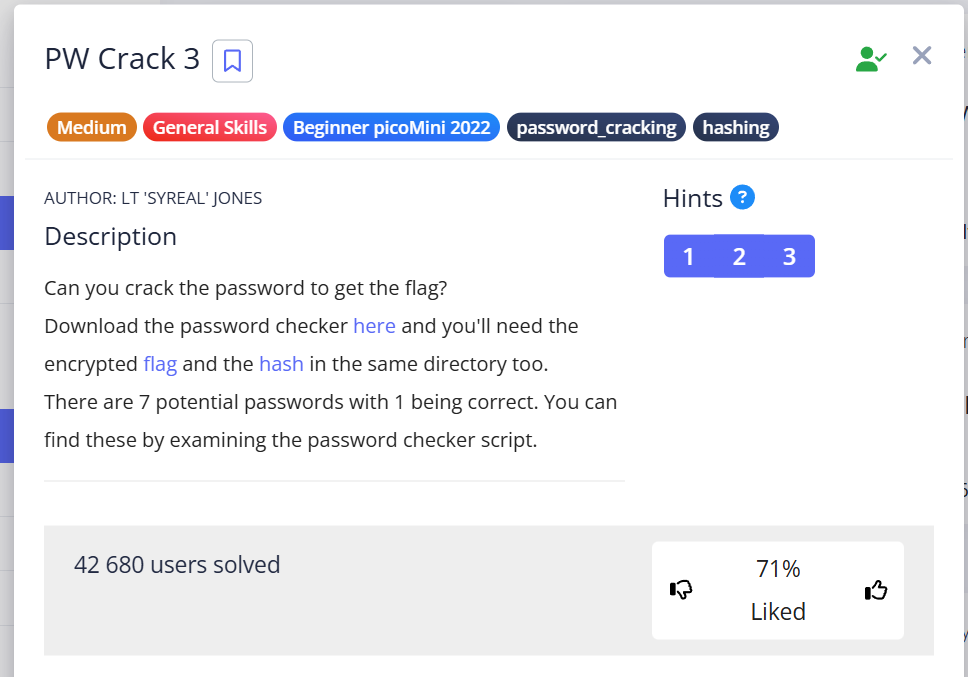Bookmark the PW Crack 3 challenge

click(x=232, y=61)
